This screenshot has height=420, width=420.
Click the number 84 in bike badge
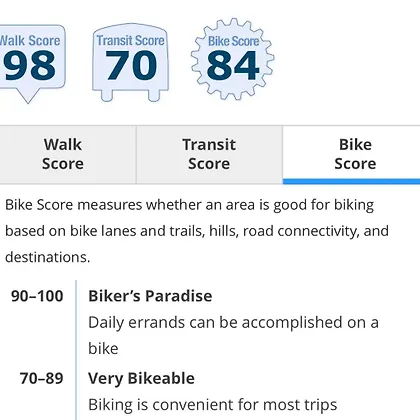pos(233,66)
